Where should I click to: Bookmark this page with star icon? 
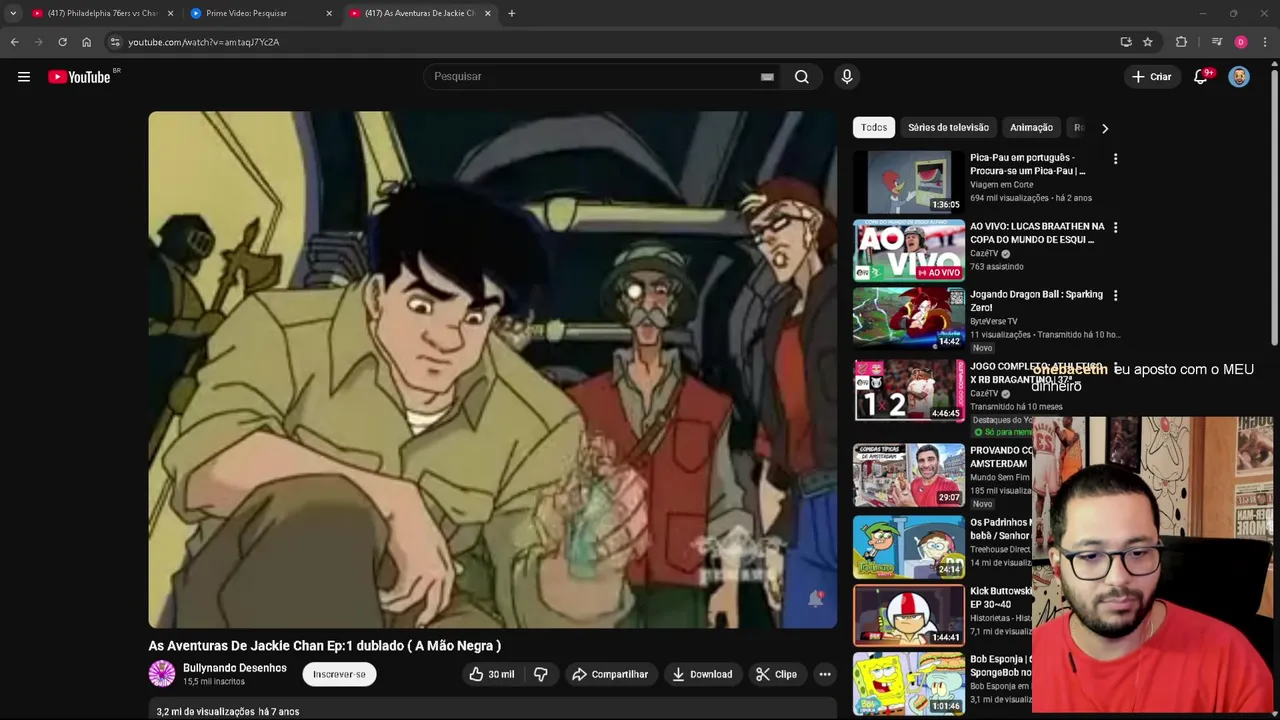[x=1148, y=42]
